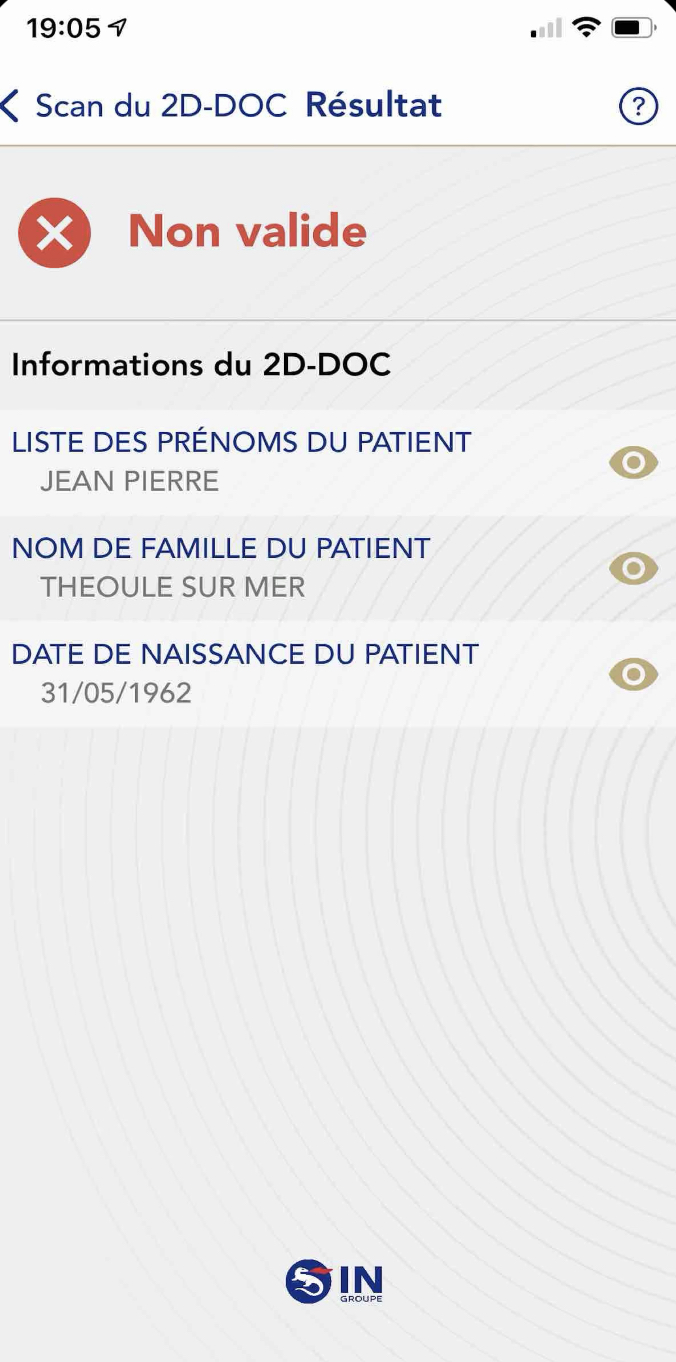Tap the JEAN PIERRE value text
676x1362 pixels.
click(129, 481)
